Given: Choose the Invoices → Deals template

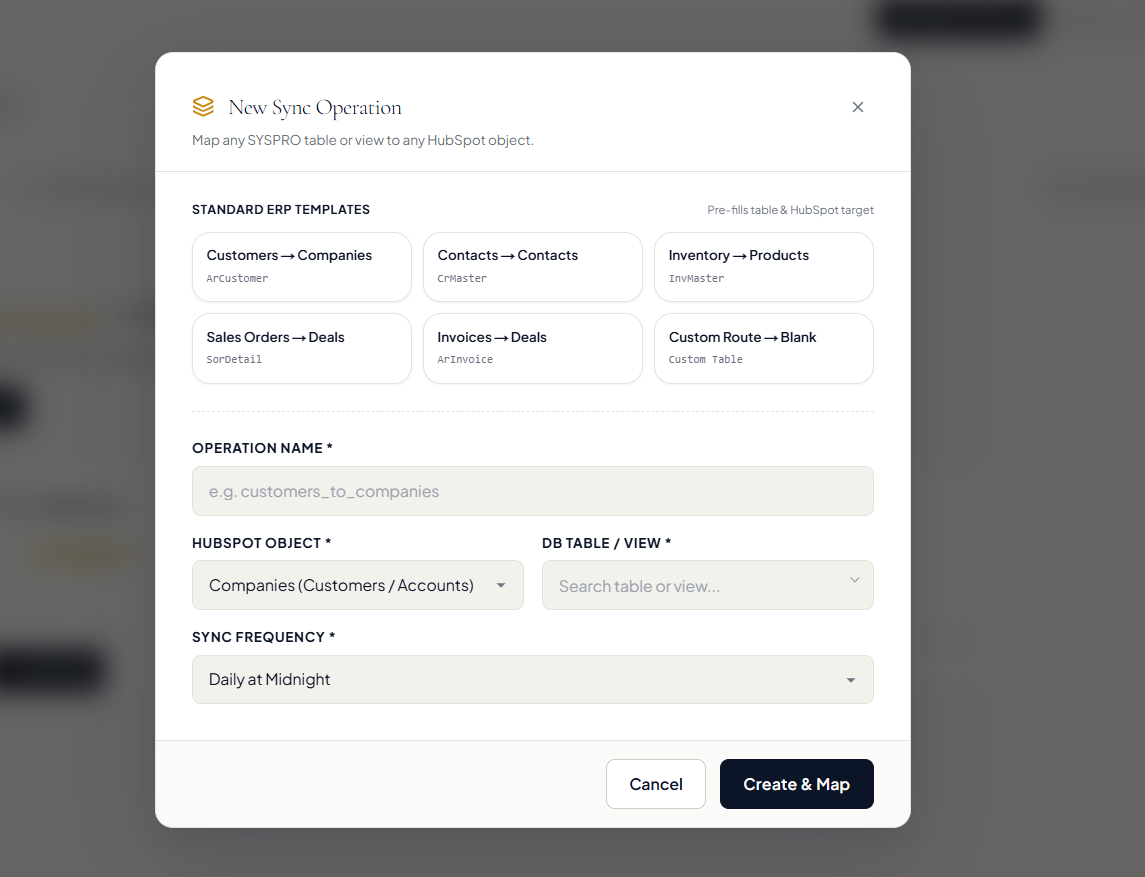Looking at the screenshot, I should tap(532, 348).
